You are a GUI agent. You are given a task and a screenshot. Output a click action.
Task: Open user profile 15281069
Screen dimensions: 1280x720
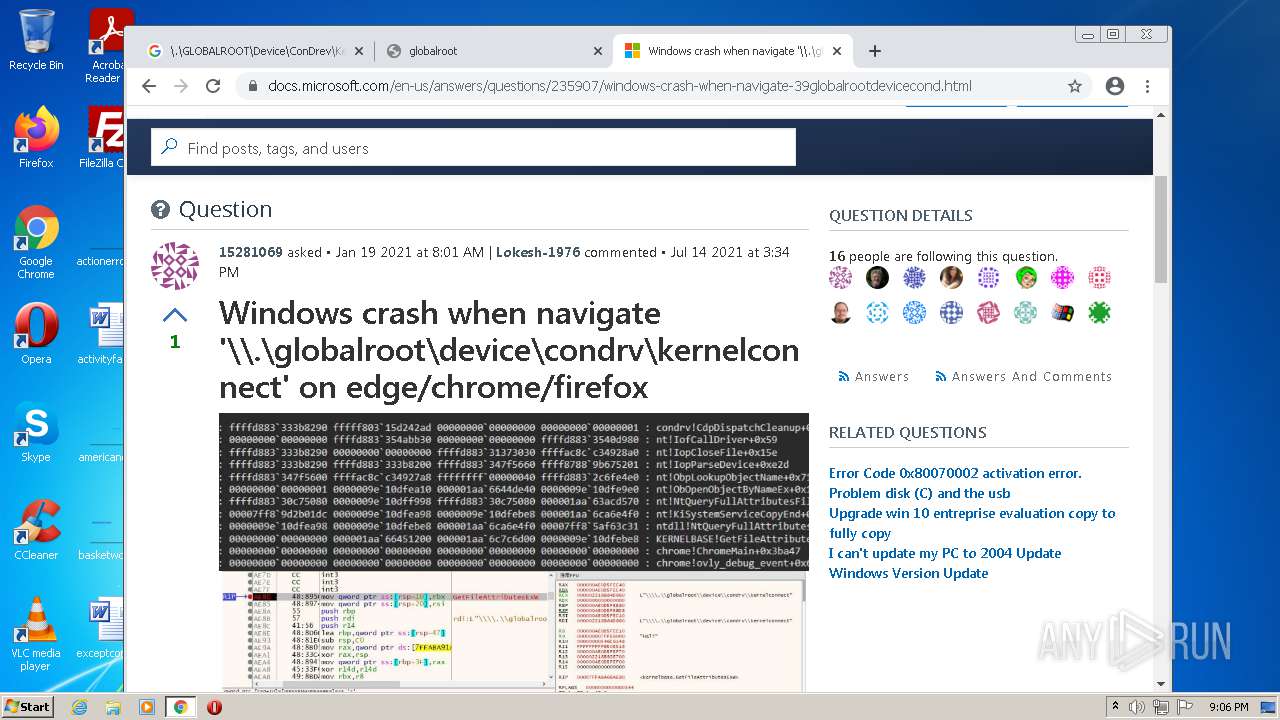251,252
